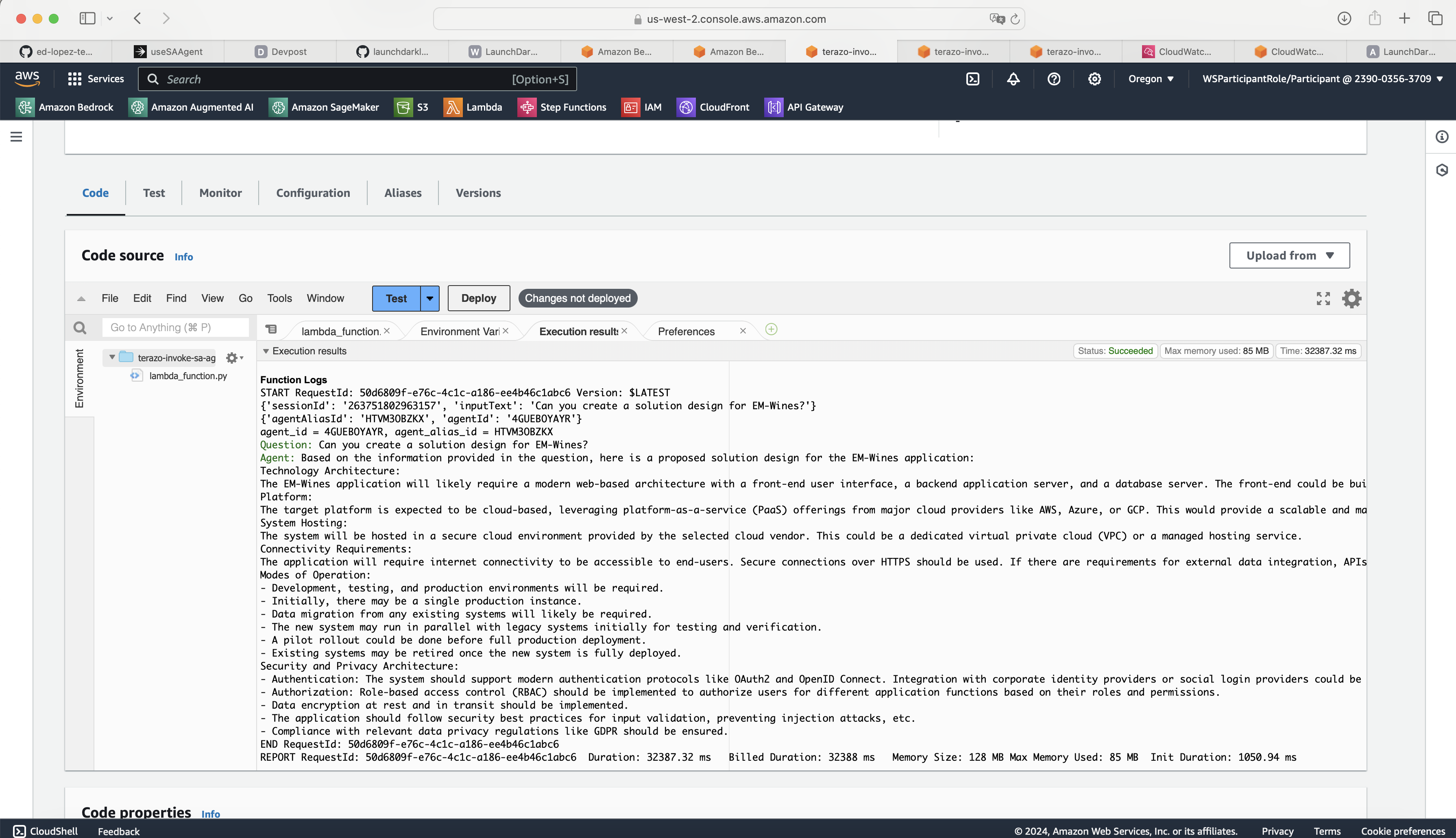Expand the Upload from dropdown
Screen dimensions: 1456x838
1289,255
